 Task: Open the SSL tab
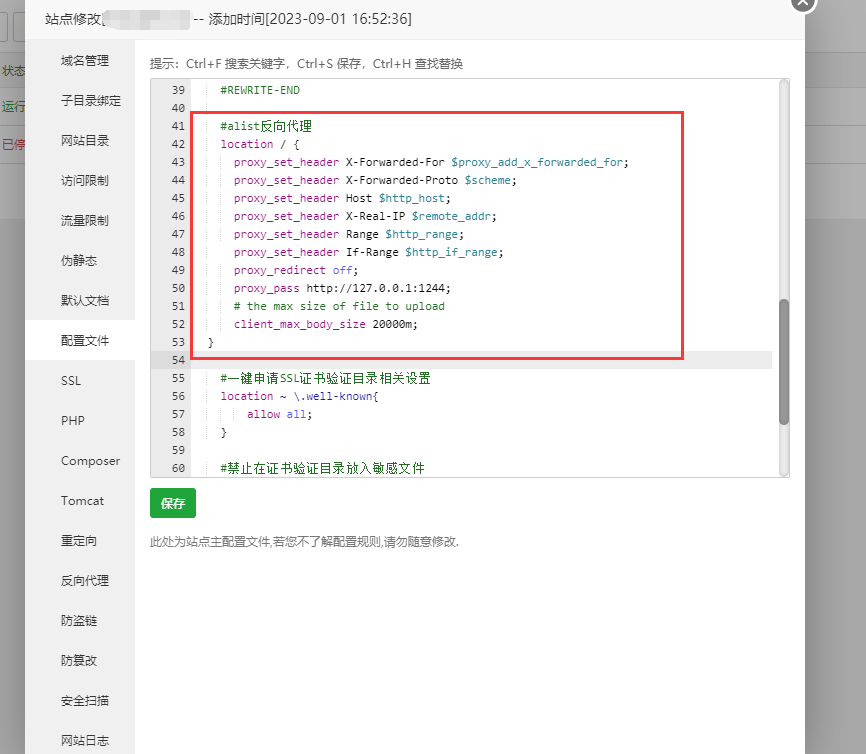point(71,381)
